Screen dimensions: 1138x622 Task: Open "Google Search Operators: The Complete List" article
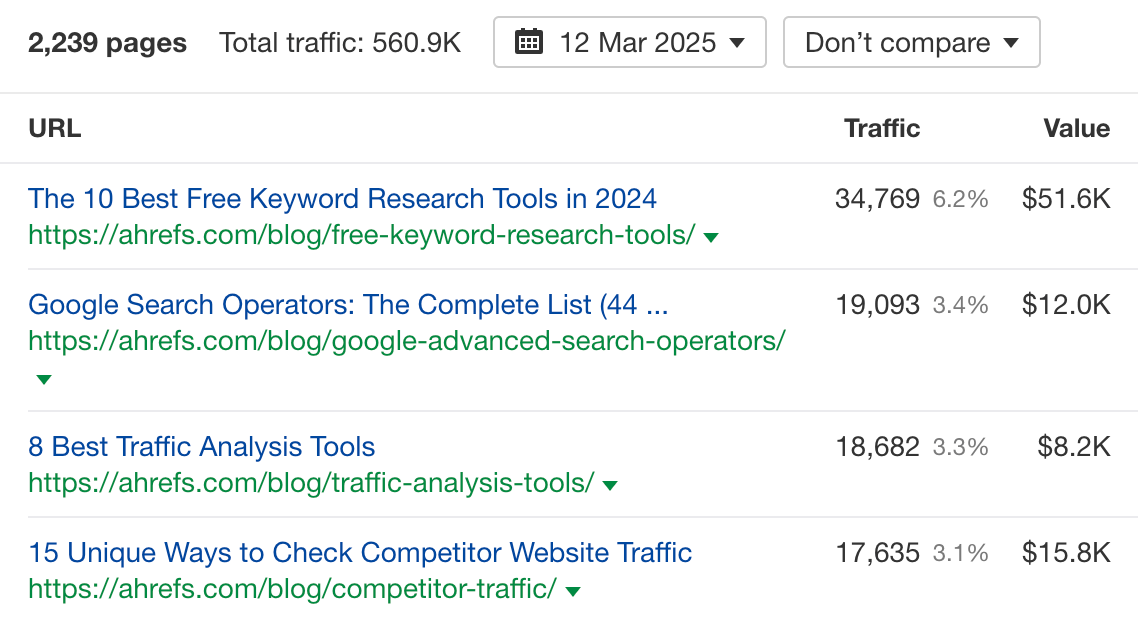(351, 305)
